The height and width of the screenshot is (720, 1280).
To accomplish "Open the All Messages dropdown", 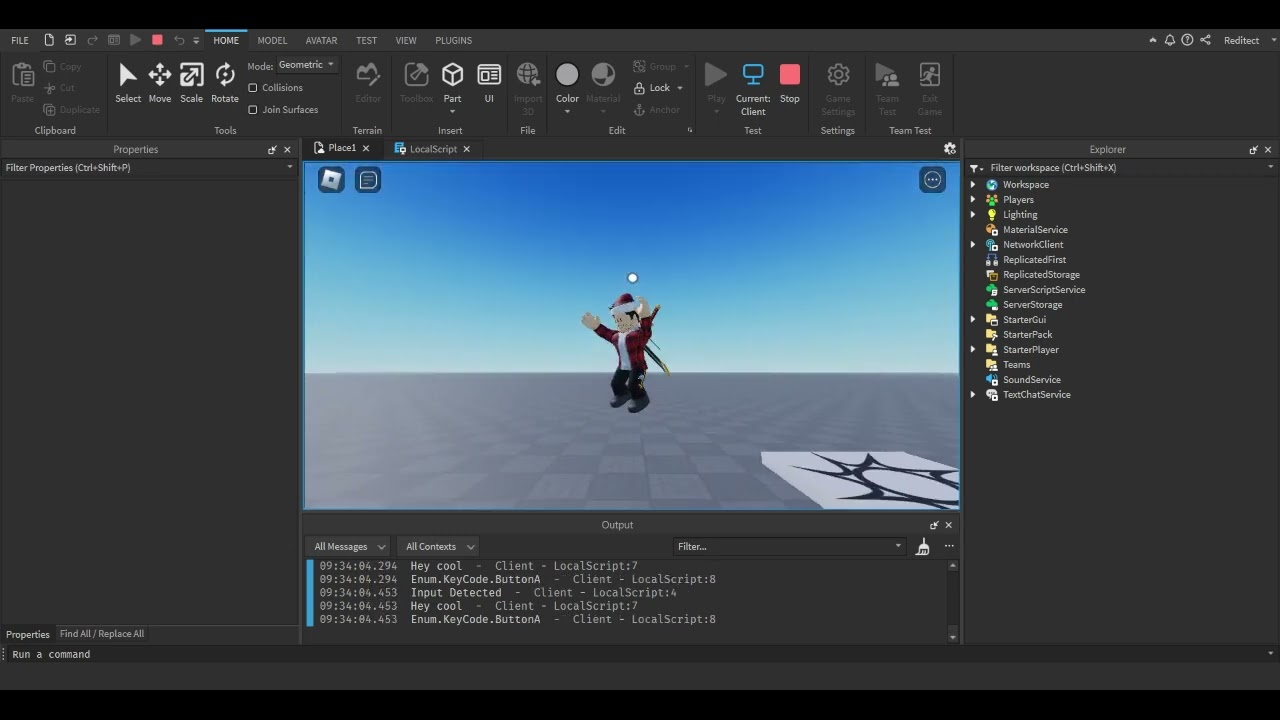I will (349, 547).
